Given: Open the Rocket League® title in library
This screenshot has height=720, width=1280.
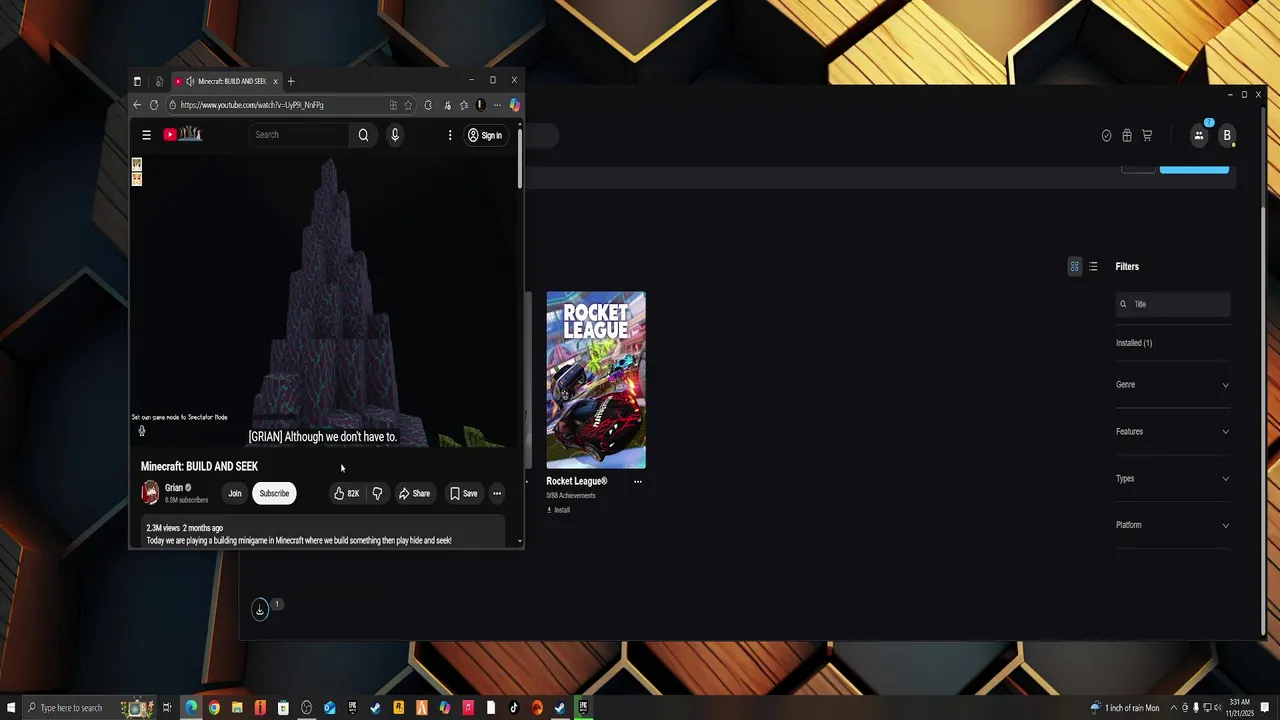Looking at the screenshot, I should coord(577,481).
